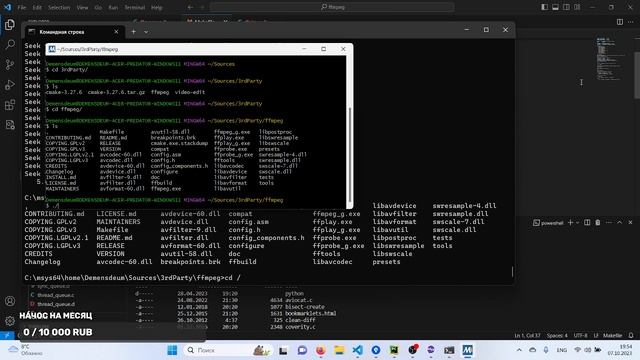Open Selection menu in VS Code
640x360 pixels.
point(59,7)
